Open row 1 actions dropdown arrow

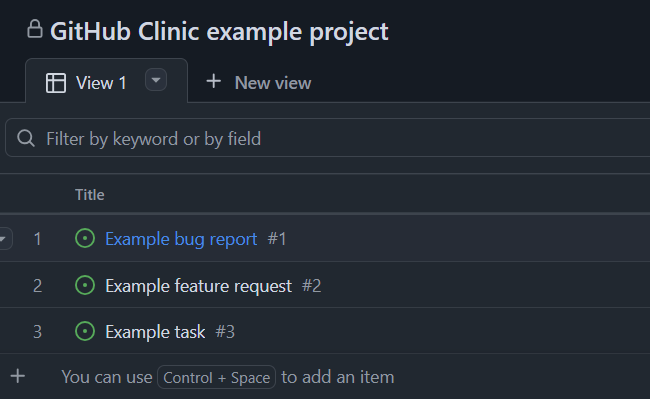(x=4, y=239)
